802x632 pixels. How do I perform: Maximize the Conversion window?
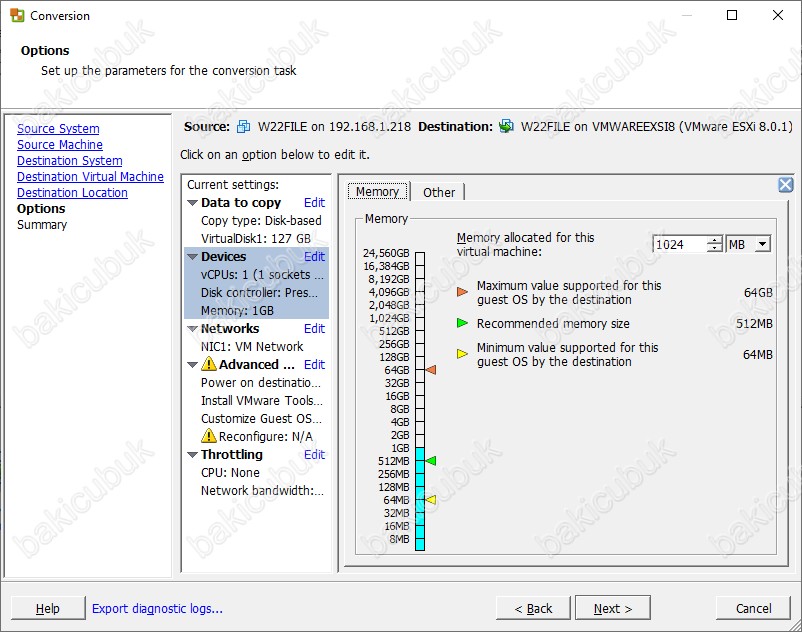[732, 15]
